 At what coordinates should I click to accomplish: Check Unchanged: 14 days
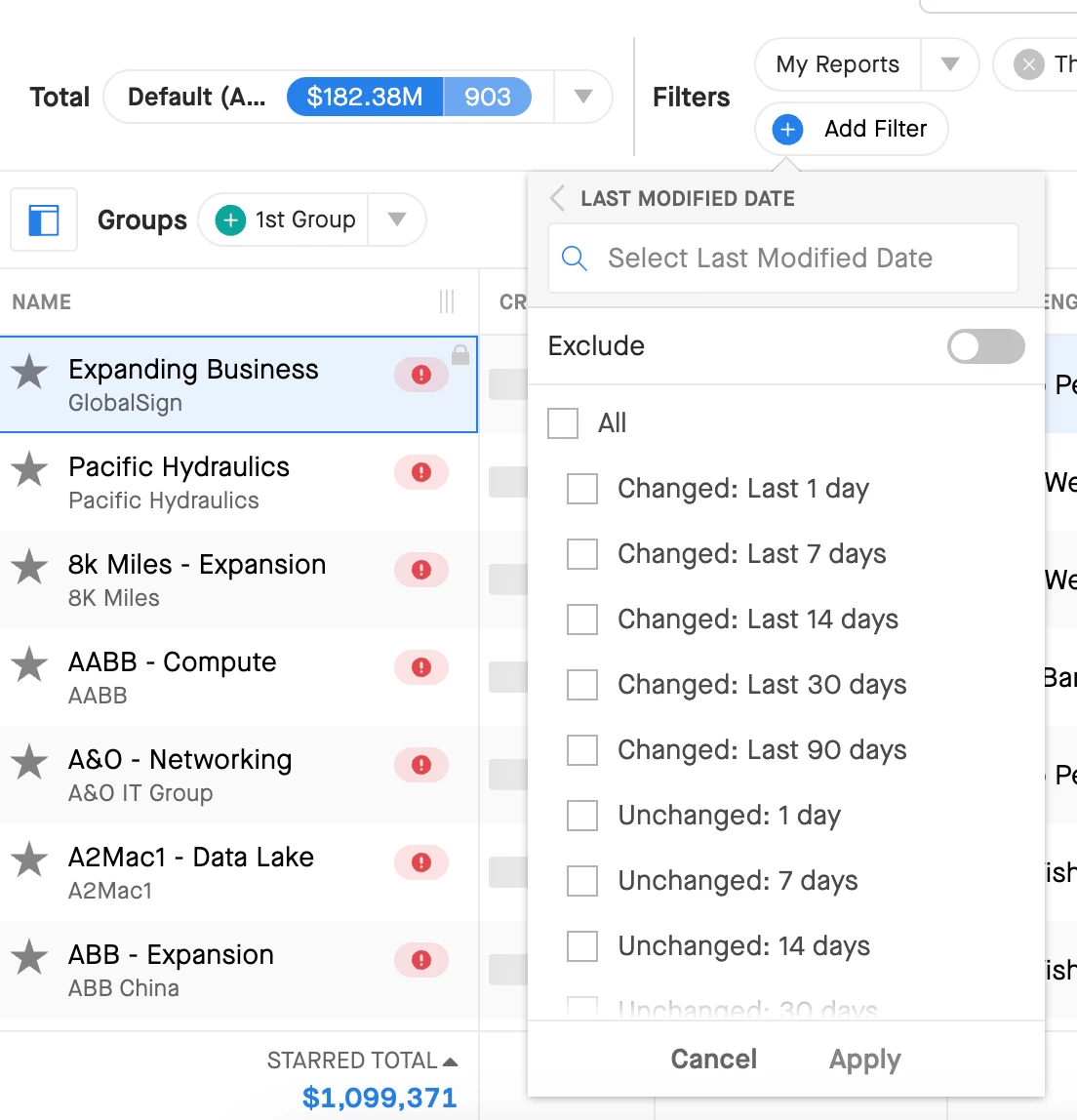[582, 946]
